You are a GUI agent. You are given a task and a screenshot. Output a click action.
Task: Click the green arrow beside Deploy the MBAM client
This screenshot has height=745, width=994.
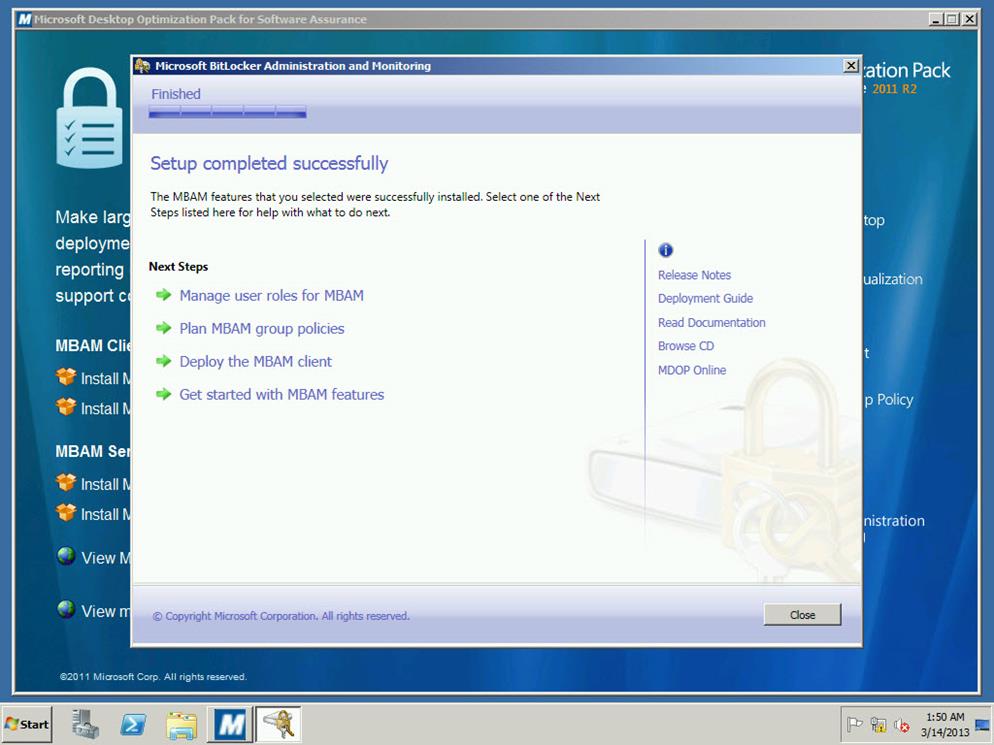pos(164,361)
